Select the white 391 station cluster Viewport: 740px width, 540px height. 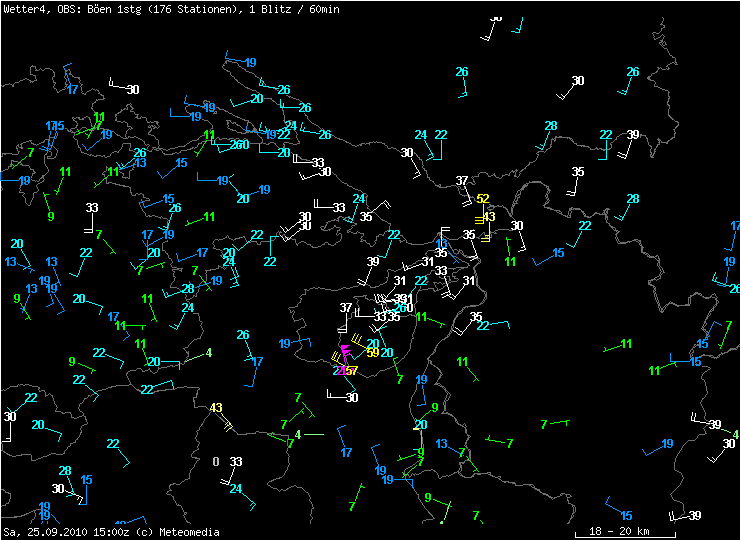click(x=403, y=299)
